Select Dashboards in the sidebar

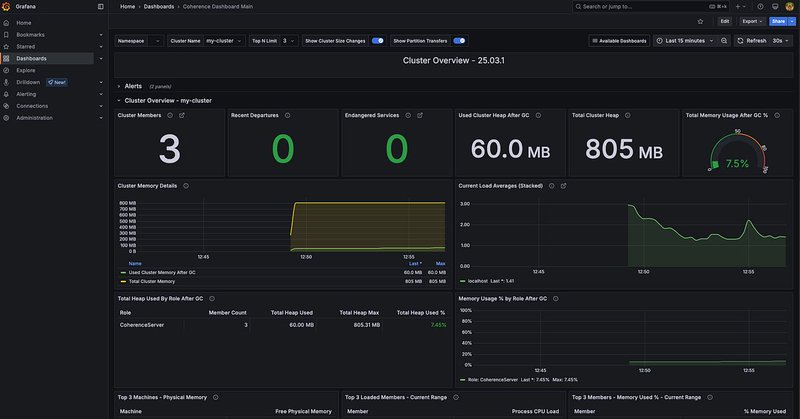point(31,58)
